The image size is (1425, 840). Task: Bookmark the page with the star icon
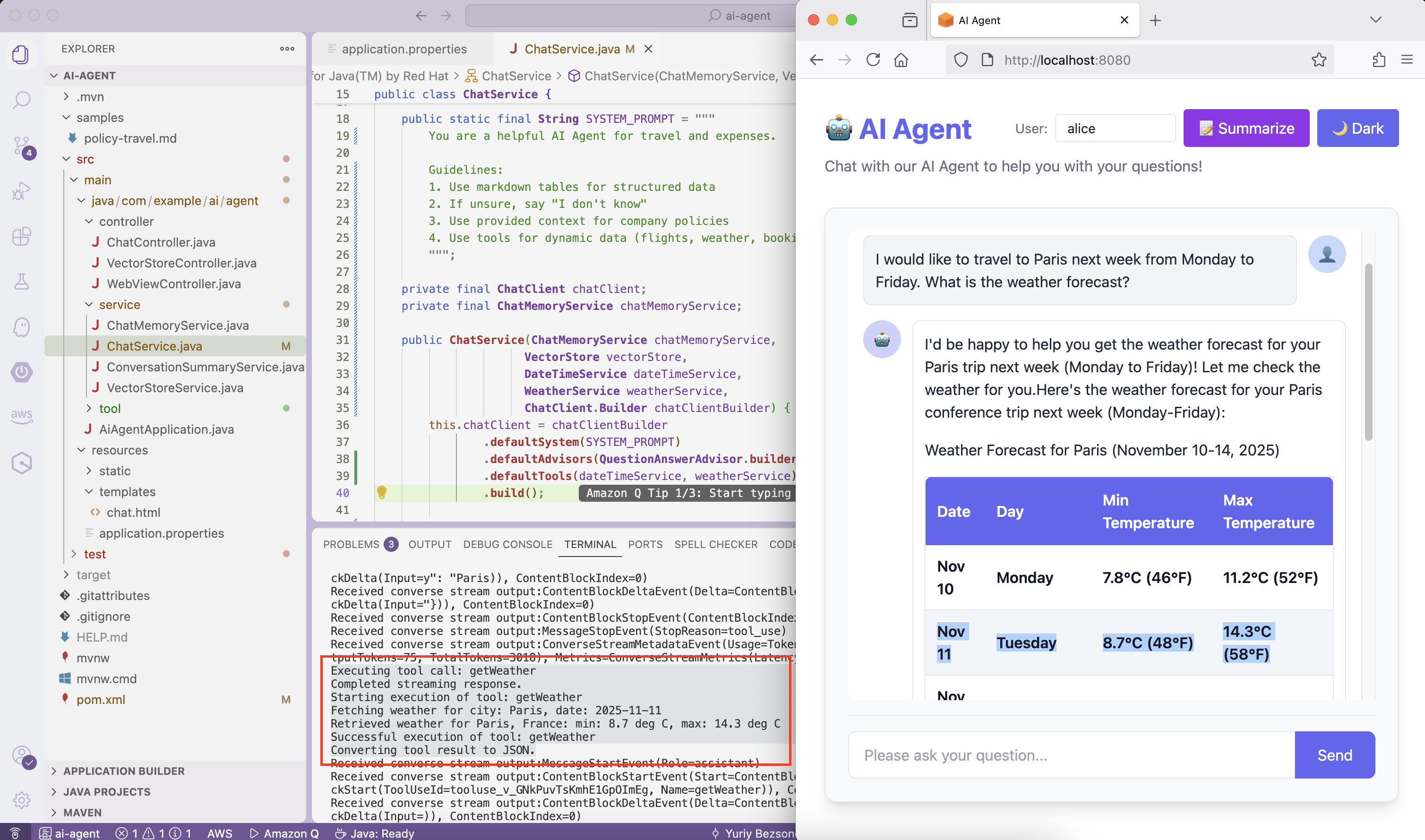click(x=1319, y=60)
